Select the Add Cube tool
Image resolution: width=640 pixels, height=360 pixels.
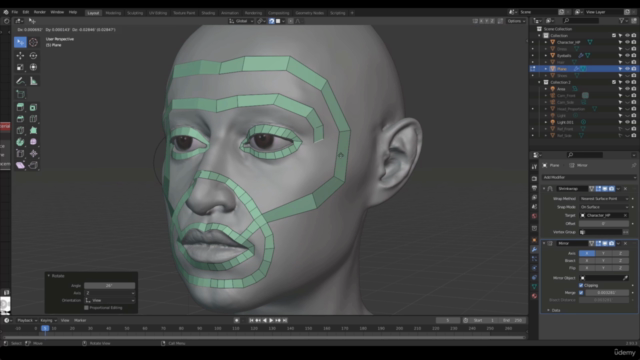tap(20, 94)
